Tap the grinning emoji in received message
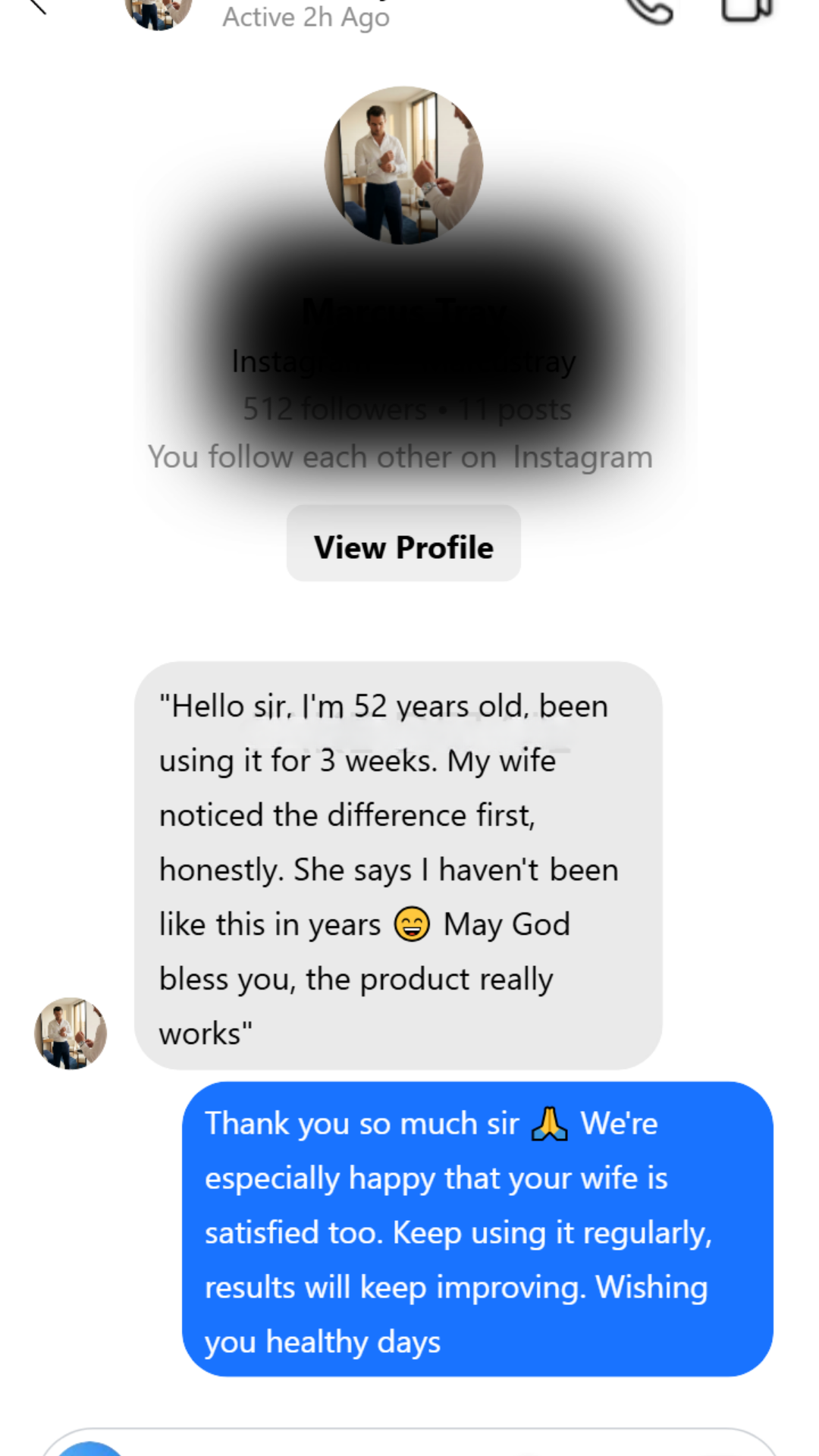Screen dimensions: 819x1456 click(412, 924)
